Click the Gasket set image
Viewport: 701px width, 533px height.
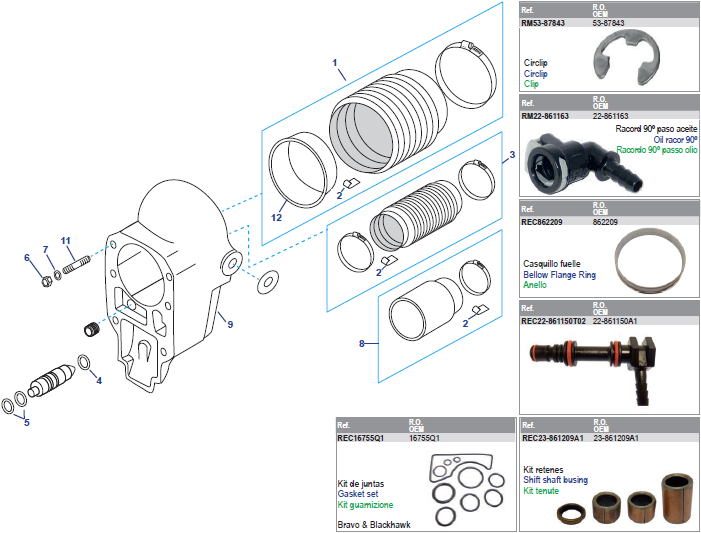467,490
